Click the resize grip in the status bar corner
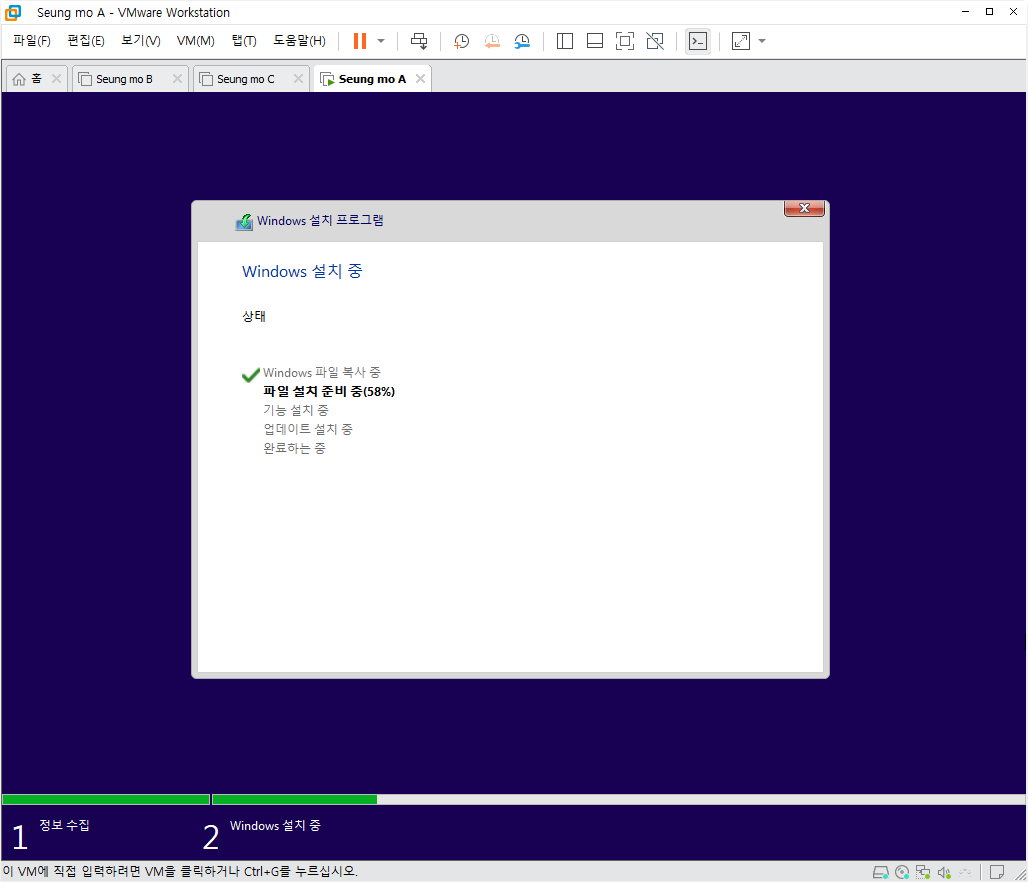1028x882 pixels. click(1021, 875)
